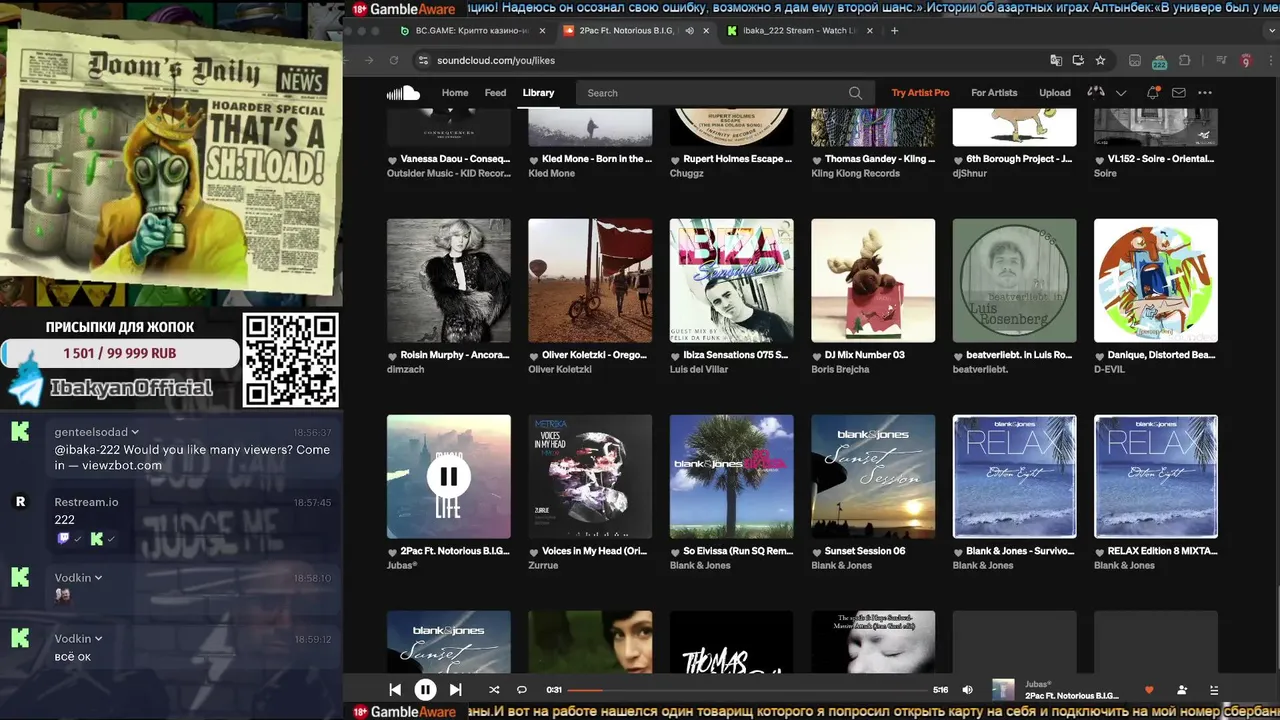Toggle repeat in the player bar
The width and height of the screenshot is (1280, 720).
tap(521, 690)
